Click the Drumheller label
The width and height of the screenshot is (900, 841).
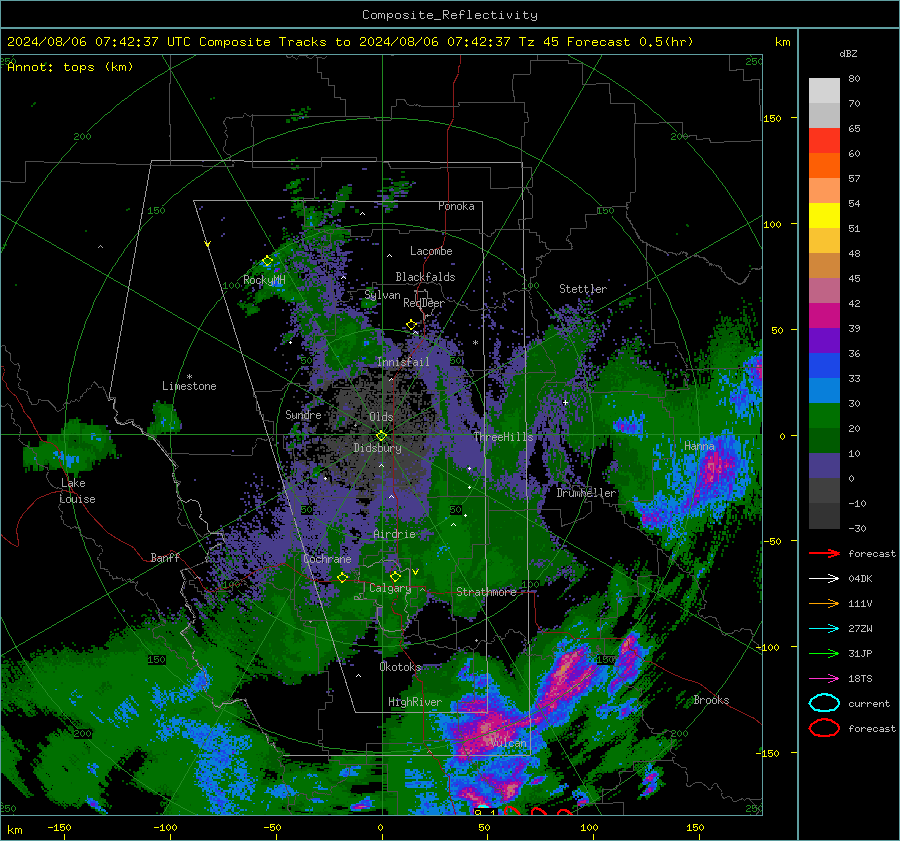(x=586, y=493)
